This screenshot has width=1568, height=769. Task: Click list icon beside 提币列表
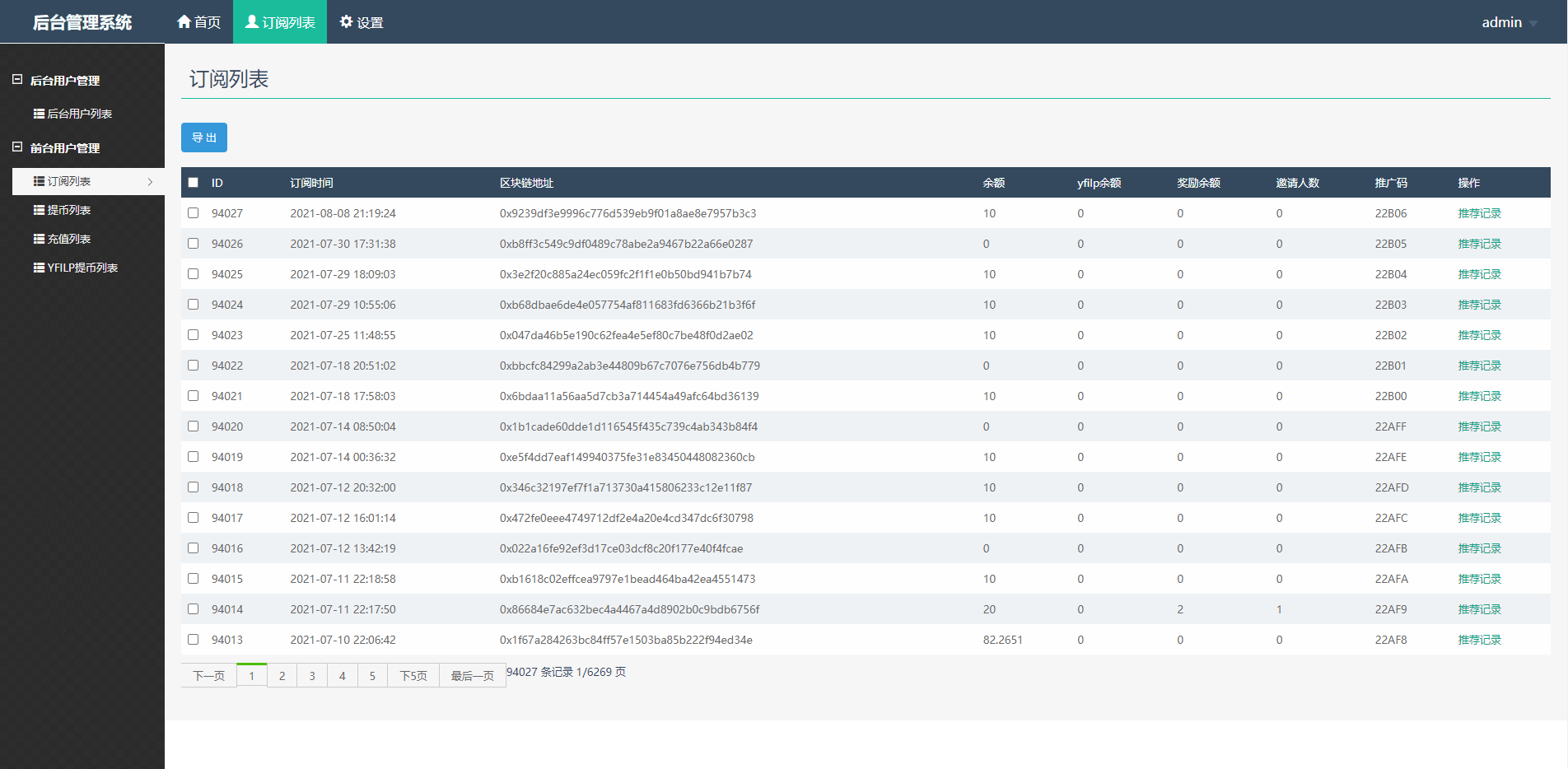(39, 210)
